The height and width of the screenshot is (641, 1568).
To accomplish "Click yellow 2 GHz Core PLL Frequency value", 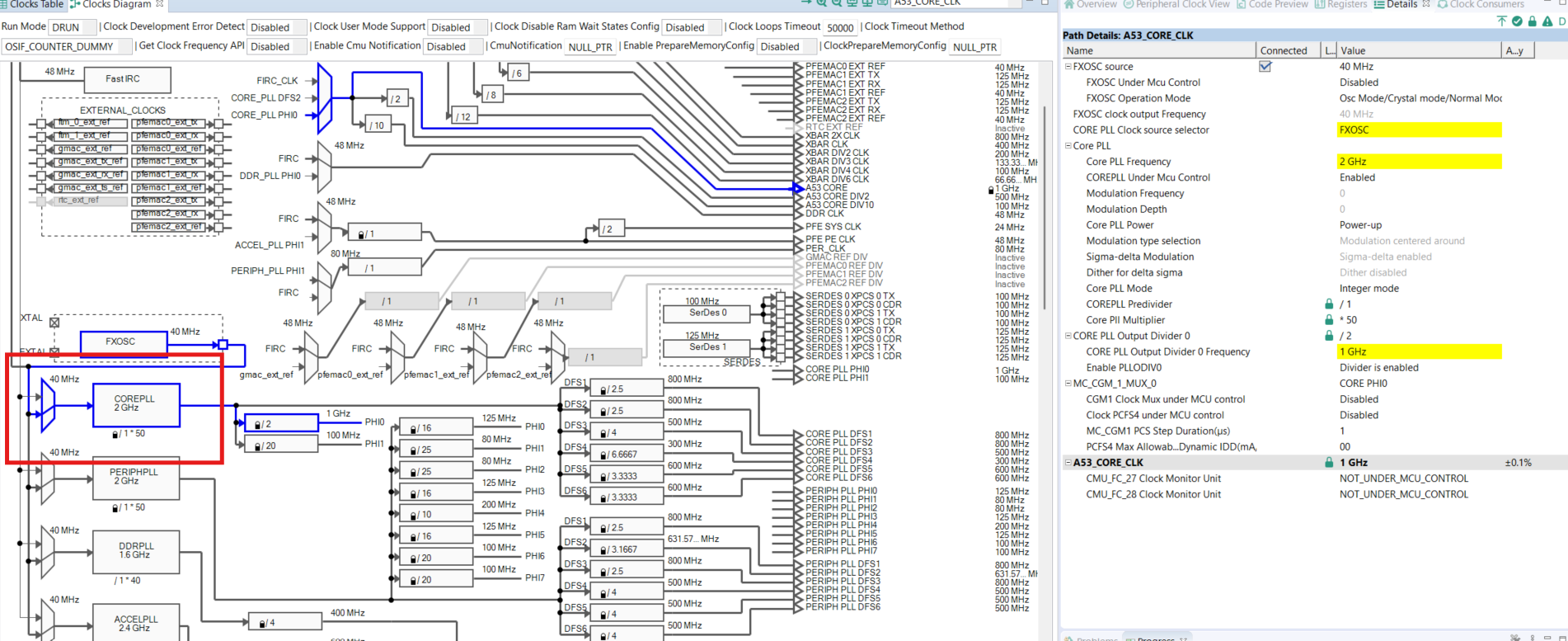I will 1419,162.
